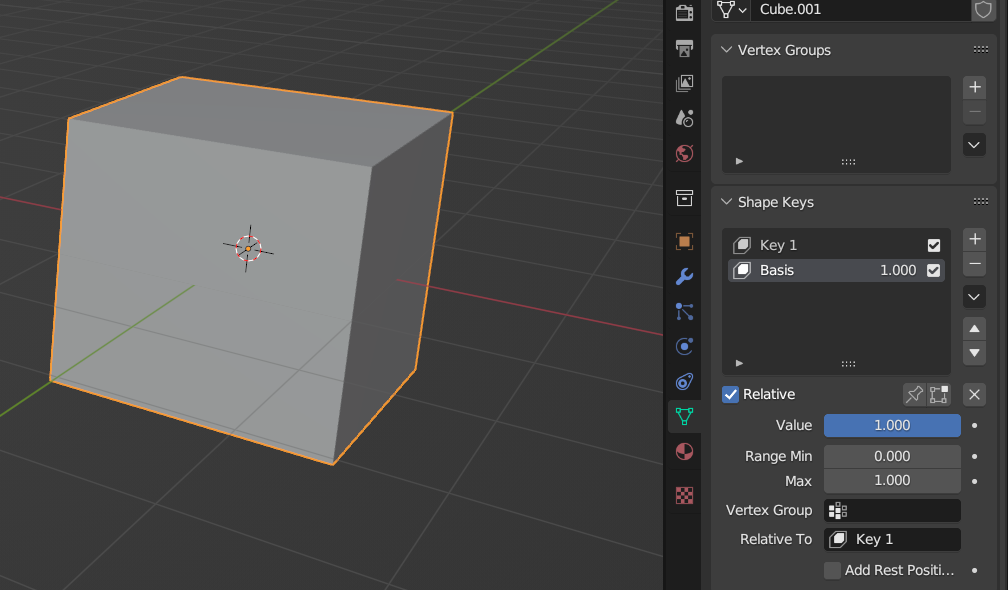This screenshot has width=1008, height=590.
Task: Toggle the Fake User shield on Cube.001
Action: pos(983,10)
